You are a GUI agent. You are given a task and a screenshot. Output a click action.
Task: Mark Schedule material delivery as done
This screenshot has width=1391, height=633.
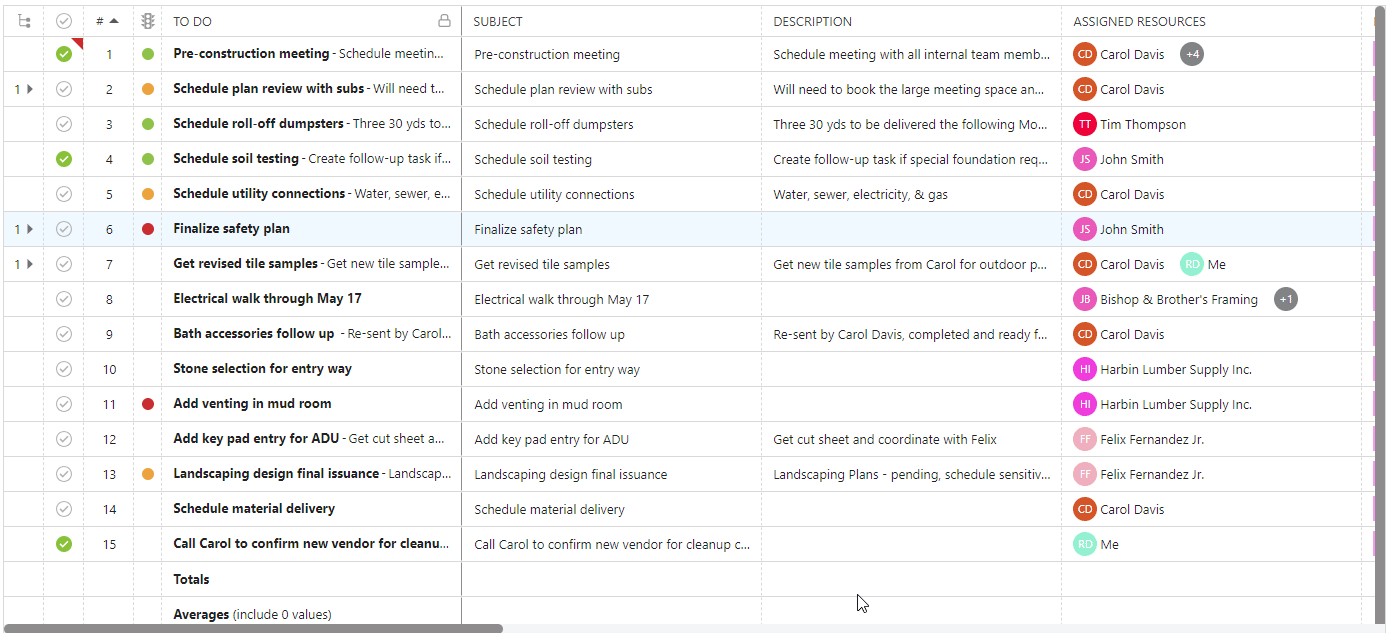point(63,509)
